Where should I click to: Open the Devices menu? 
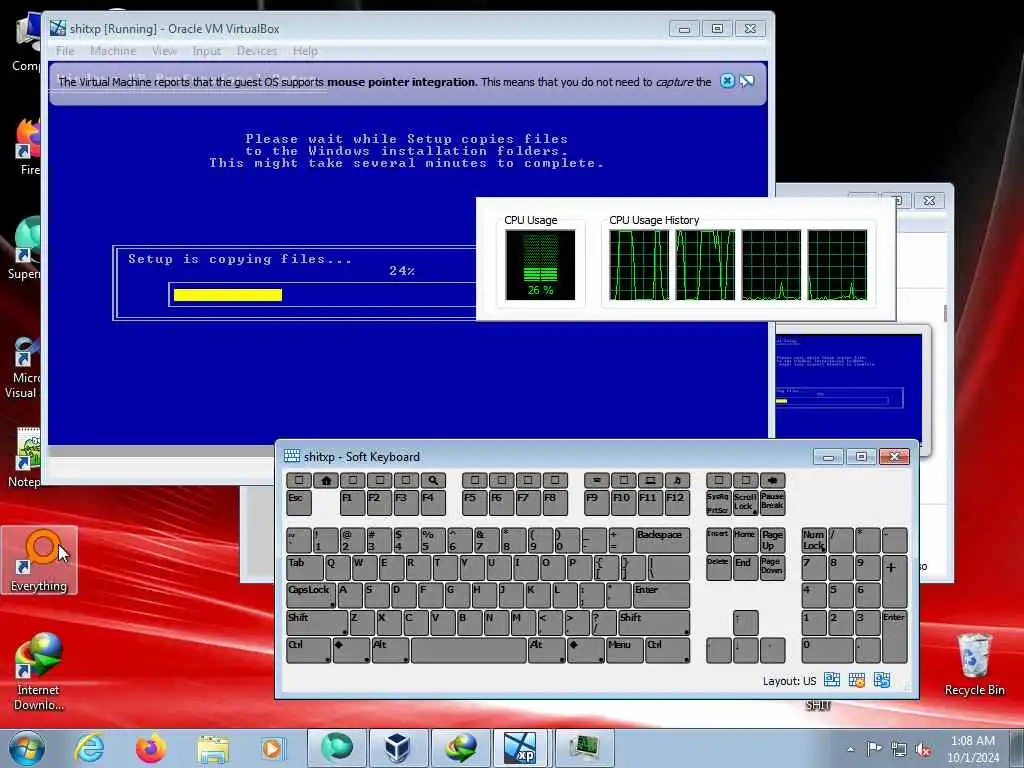(x=257, y=51)
